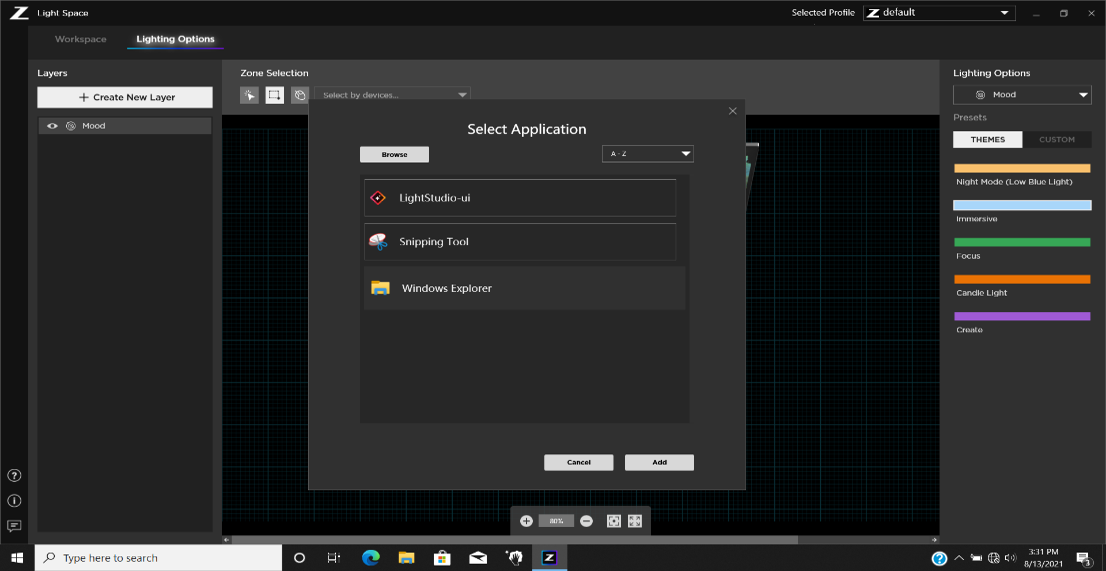The width and height of the screenshot is (1106, 571).
Task: Open the feedback chat icon
Action: pyautogui.click(x=14, y=526)
